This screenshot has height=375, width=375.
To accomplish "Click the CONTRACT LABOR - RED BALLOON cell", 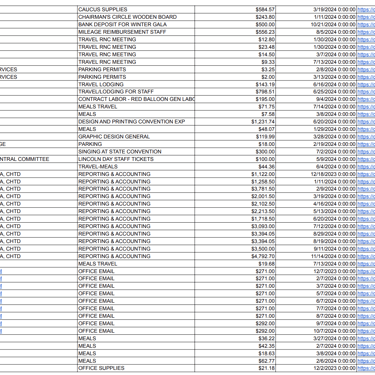I will 136,99.
